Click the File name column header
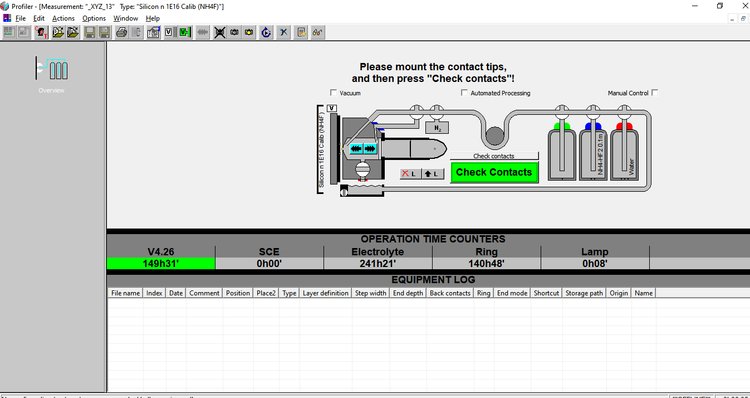This screenshot has height=398, width=750. [x=125, y=293]
